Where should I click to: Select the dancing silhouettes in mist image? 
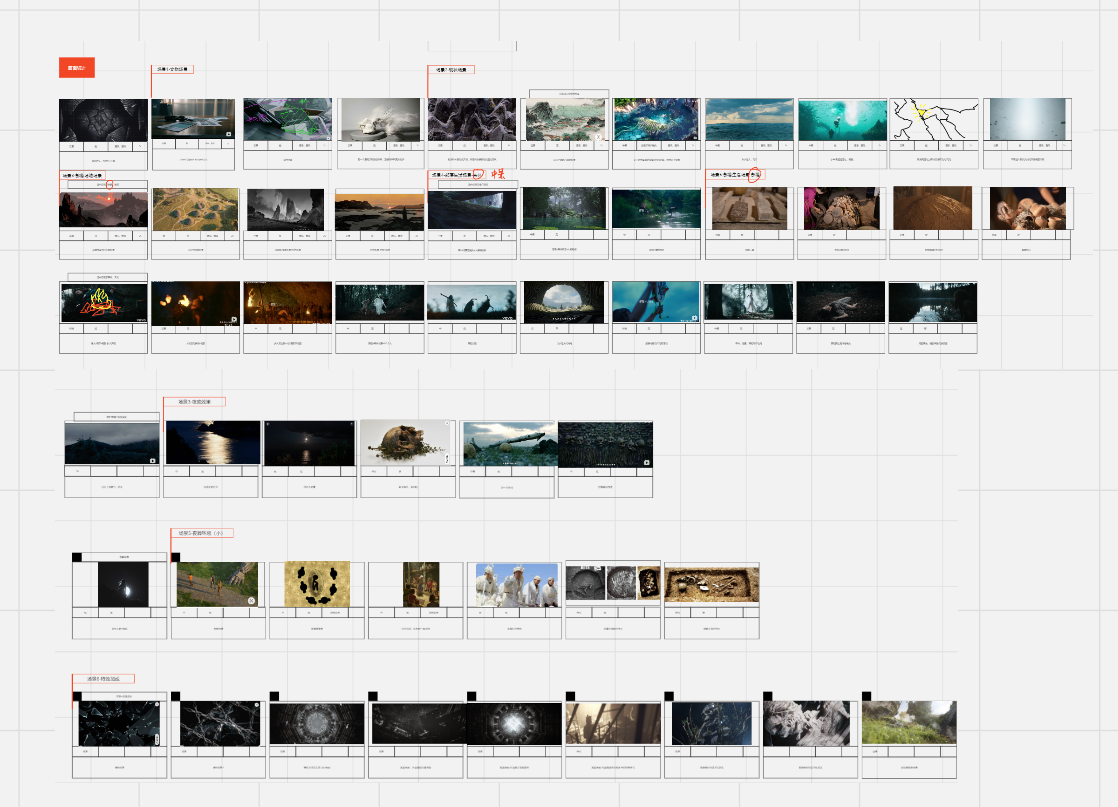click(x=472, y=303)
